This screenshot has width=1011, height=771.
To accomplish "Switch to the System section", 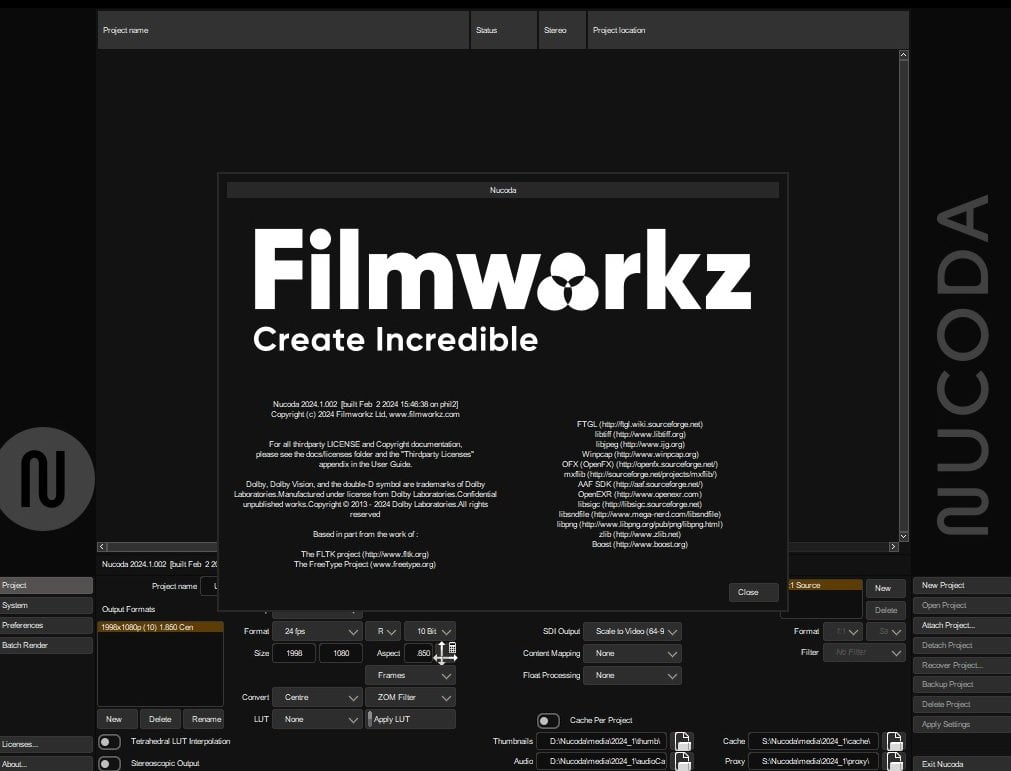I will click(x=46, y=605).
